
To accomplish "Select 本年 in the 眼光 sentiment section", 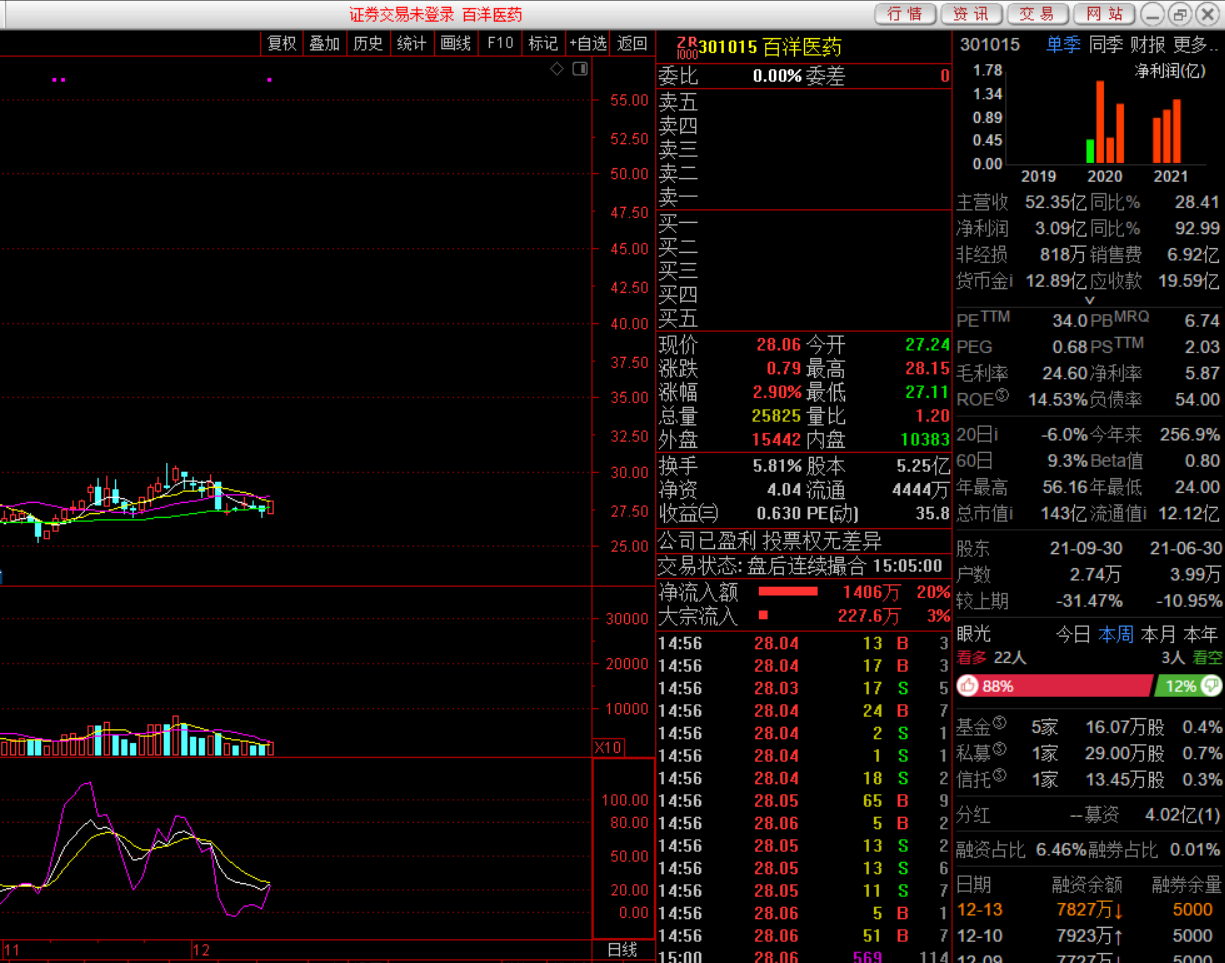I will pos(1200,634).
